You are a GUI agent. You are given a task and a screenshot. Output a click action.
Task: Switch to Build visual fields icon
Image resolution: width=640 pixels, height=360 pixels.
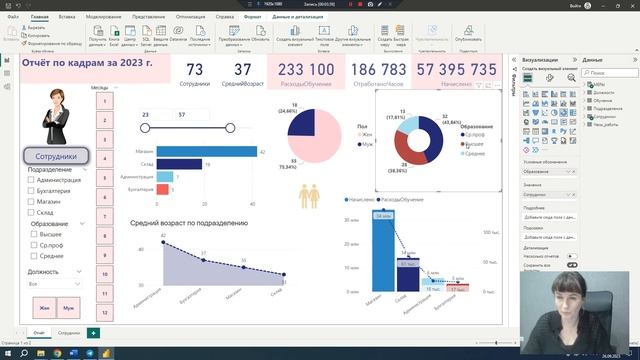point(528,78)
